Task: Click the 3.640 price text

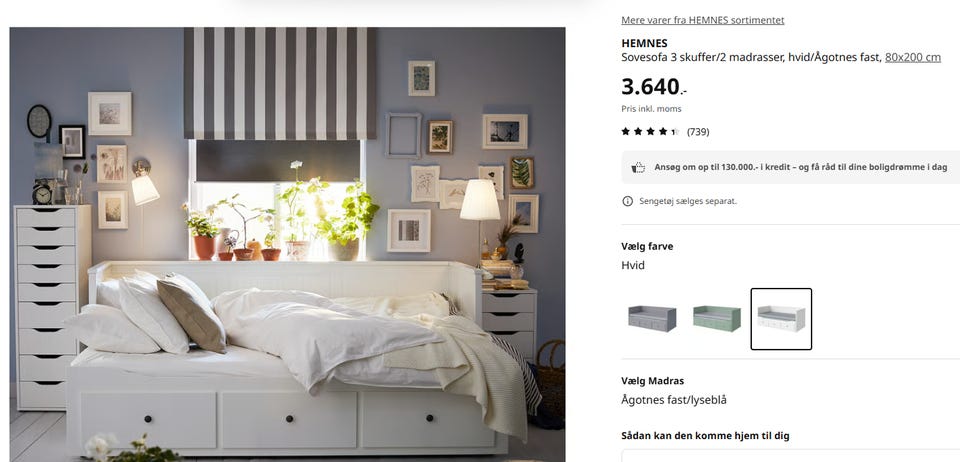Action: (x=653, y=87)
